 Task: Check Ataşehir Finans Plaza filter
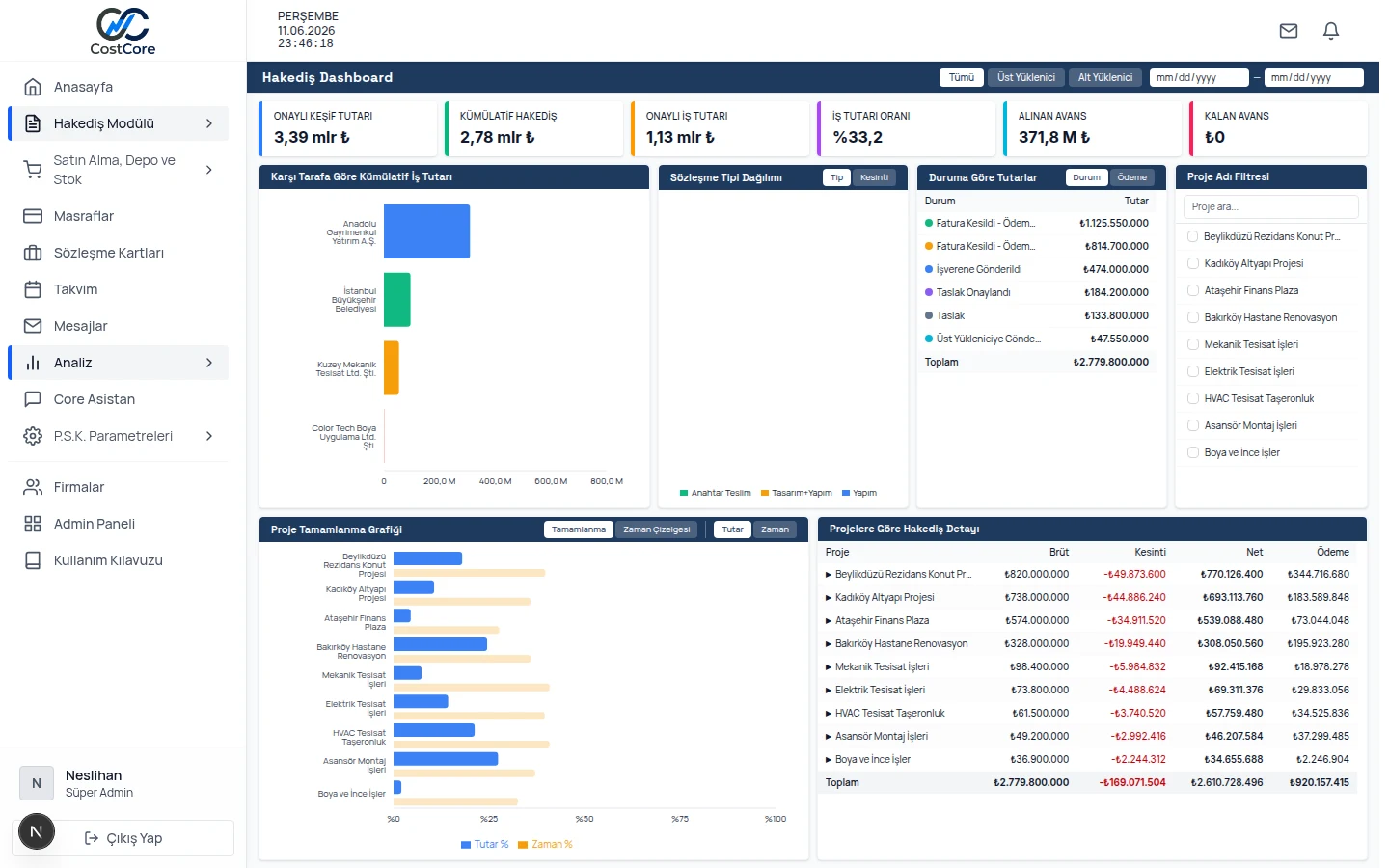tap(1192, 290)
